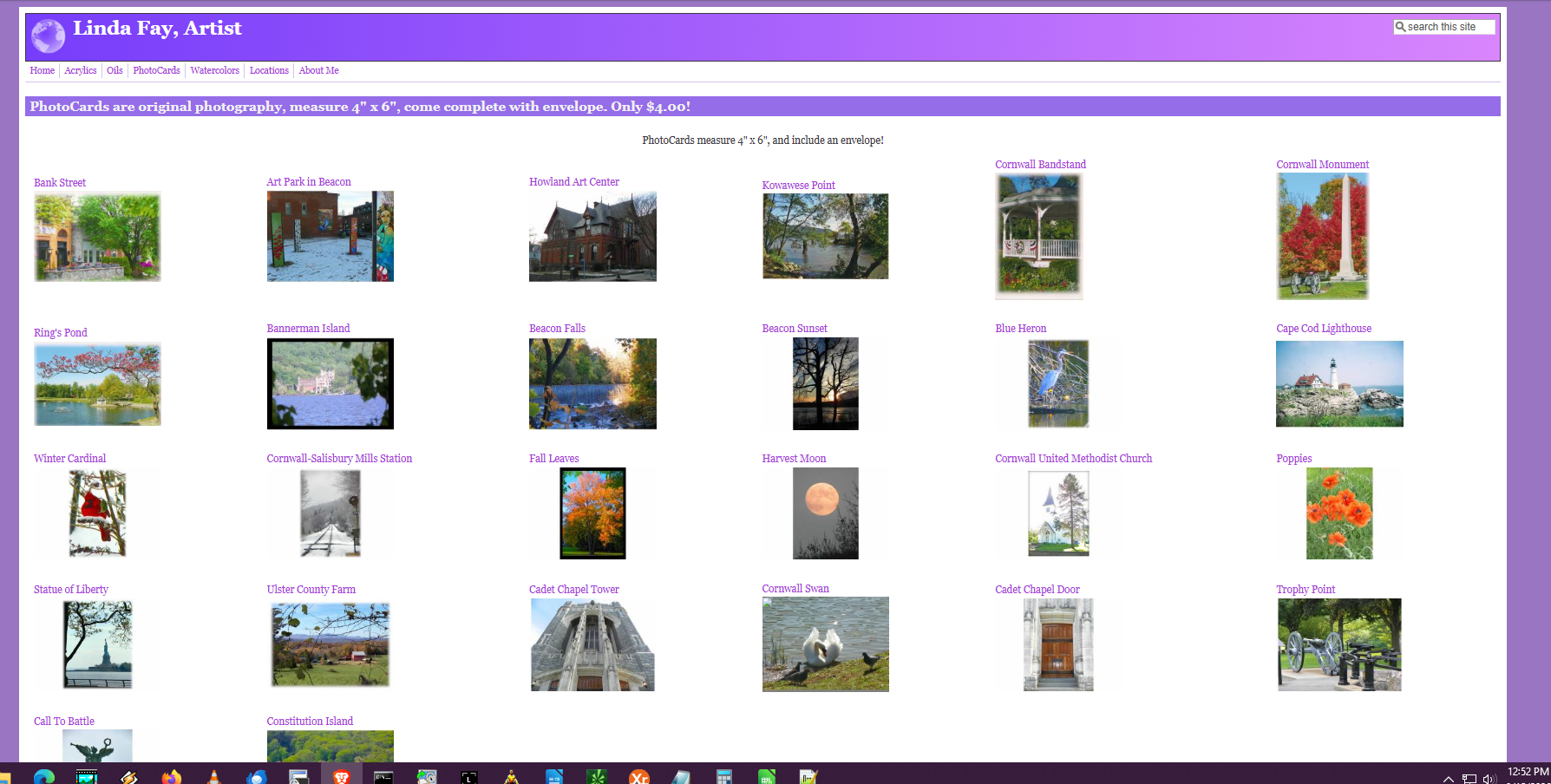Image resolution: width=1551 pixels, height=784 pixels.
Task: Select the PhotoCards menu item
Action: (156, 70)
